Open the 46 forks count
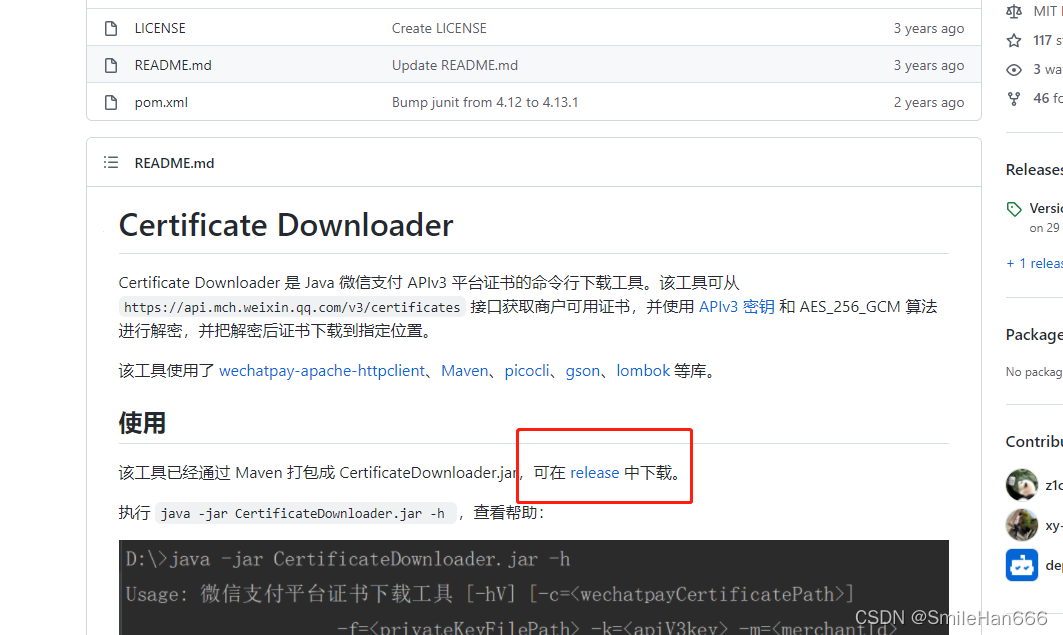 (1047, 98)
